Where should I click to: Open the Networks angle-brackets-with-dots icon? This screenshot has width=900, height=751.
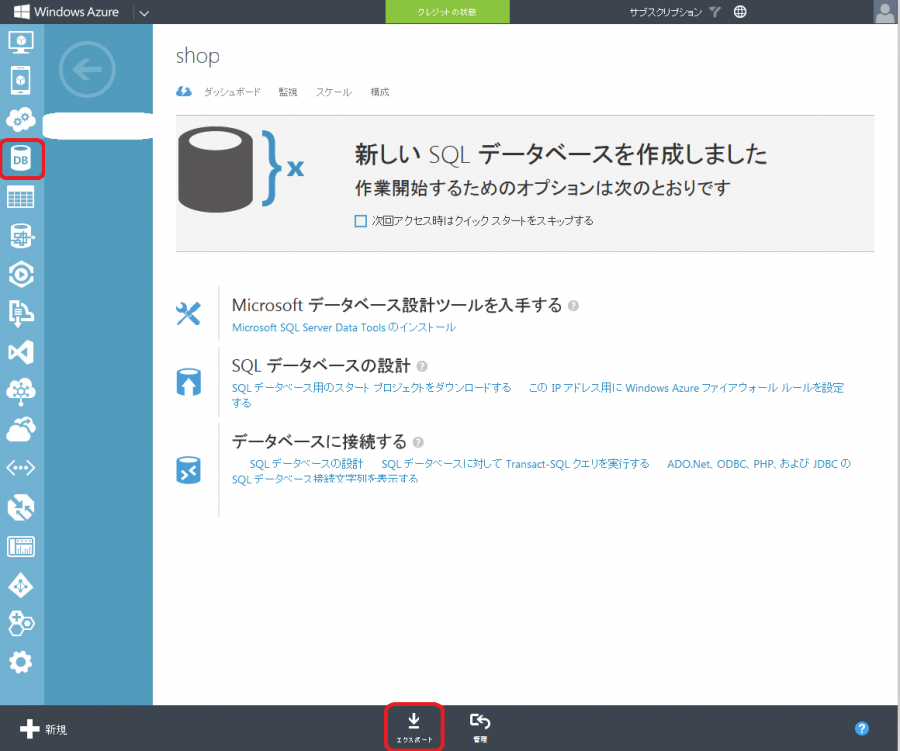tap(21, 468)
